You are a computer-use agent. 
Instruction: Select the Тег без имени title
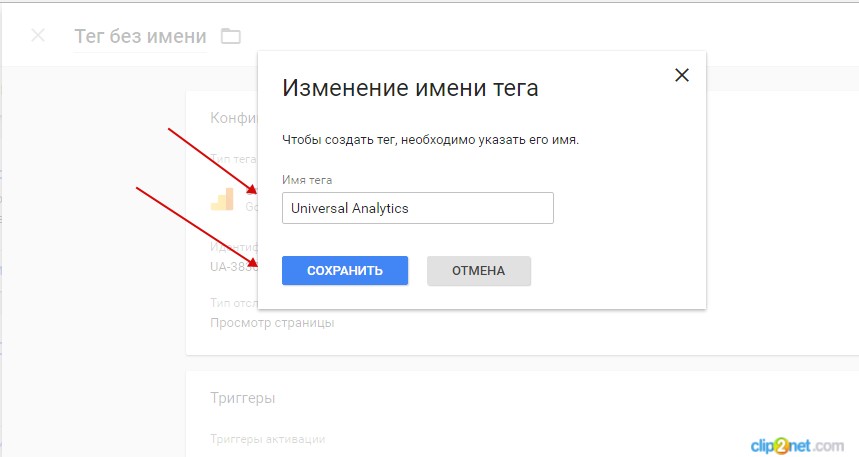coord(140,37)
